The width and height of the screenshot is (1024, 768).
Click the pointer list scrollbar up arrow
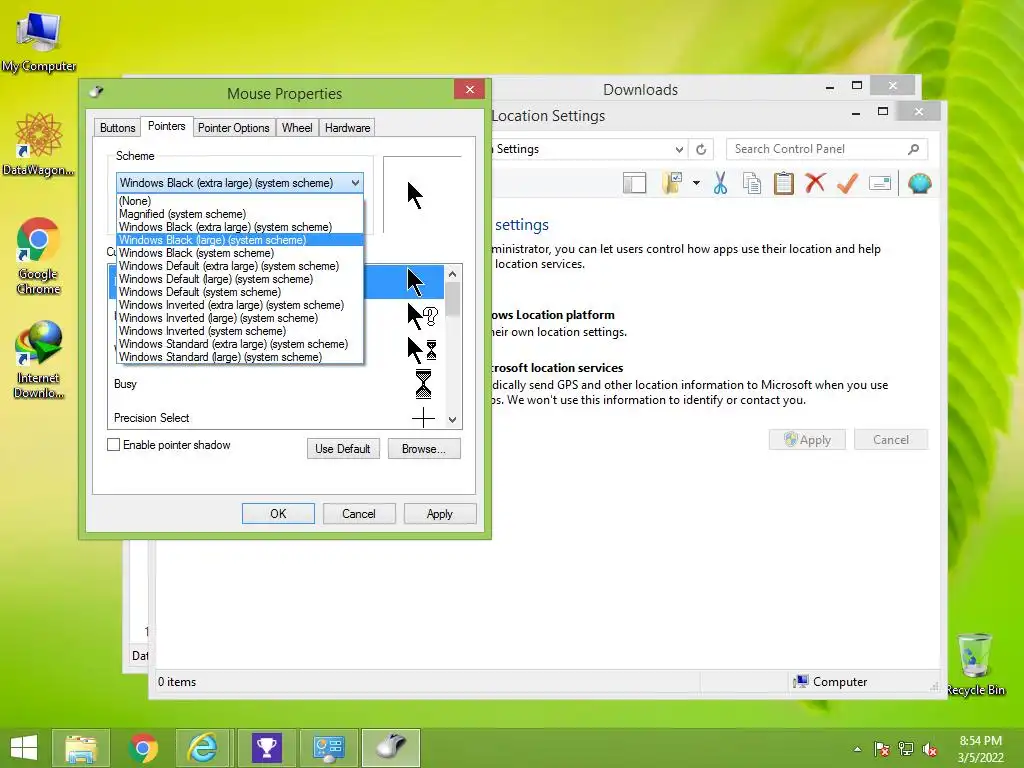(x=453, y=274)
